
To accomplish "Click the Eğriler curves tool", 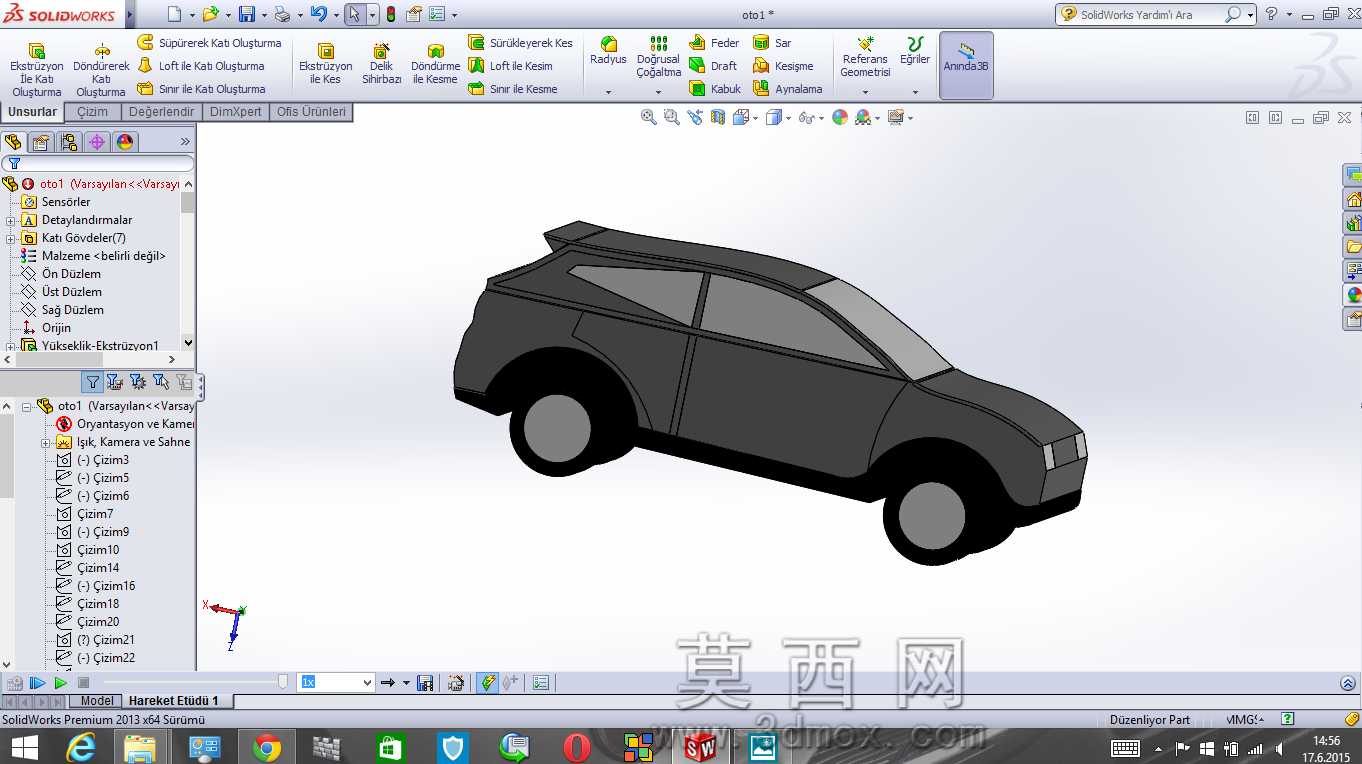I will point(915,51).
